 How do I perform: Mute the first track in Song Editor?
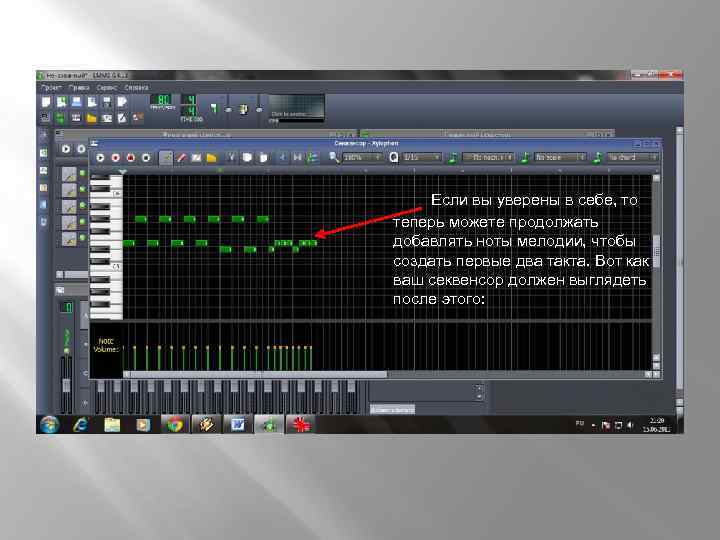point(83,173)
